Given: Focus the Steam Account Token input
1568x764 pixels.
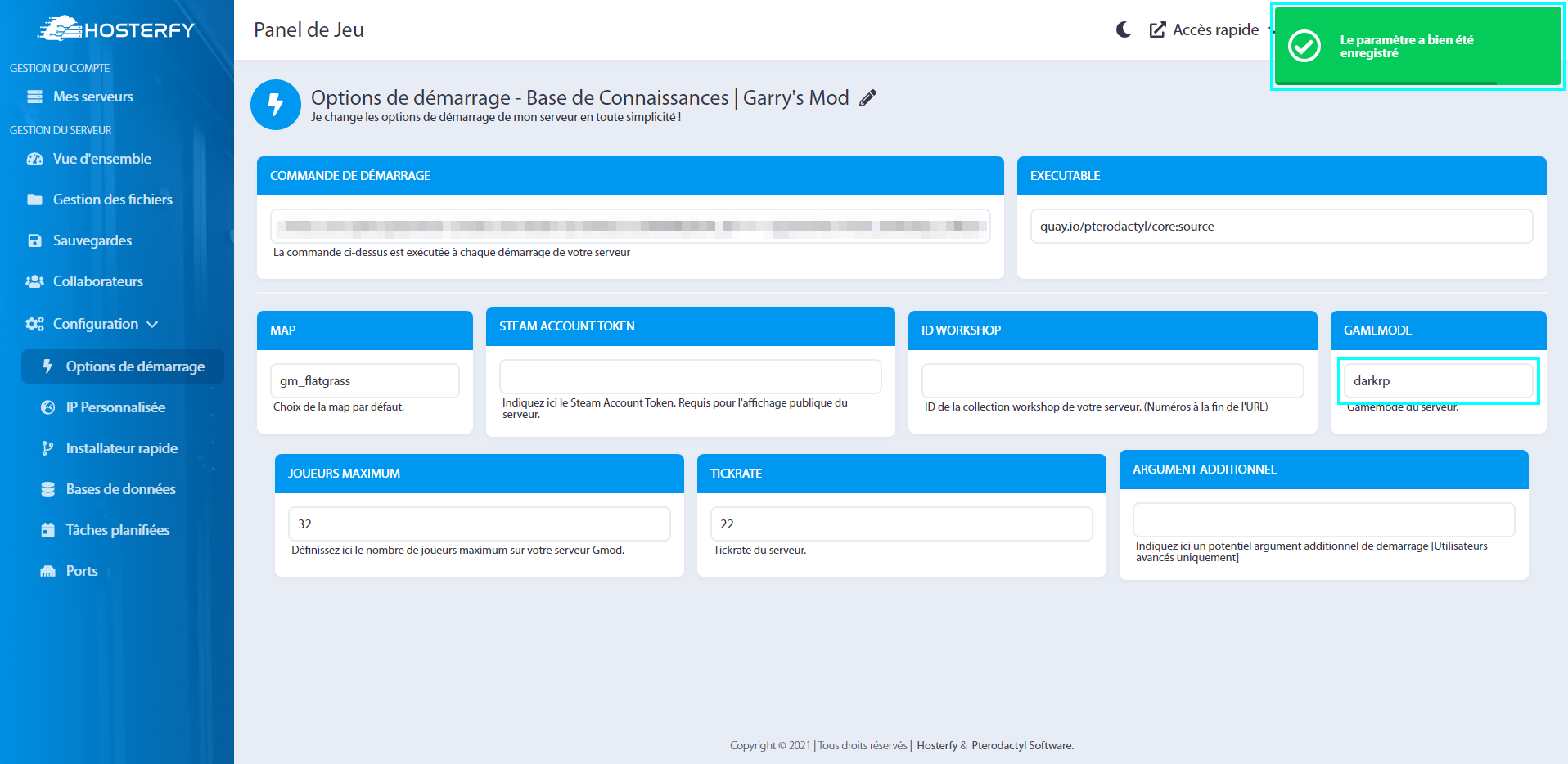Looking at the screenshot, I should pos(691,376).
